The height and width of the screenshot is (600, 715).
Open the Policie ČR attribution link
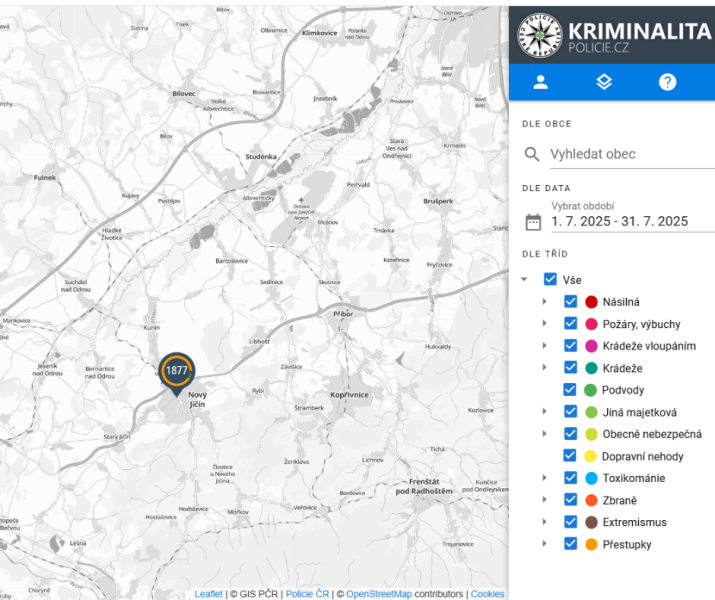tap(307, 594)
